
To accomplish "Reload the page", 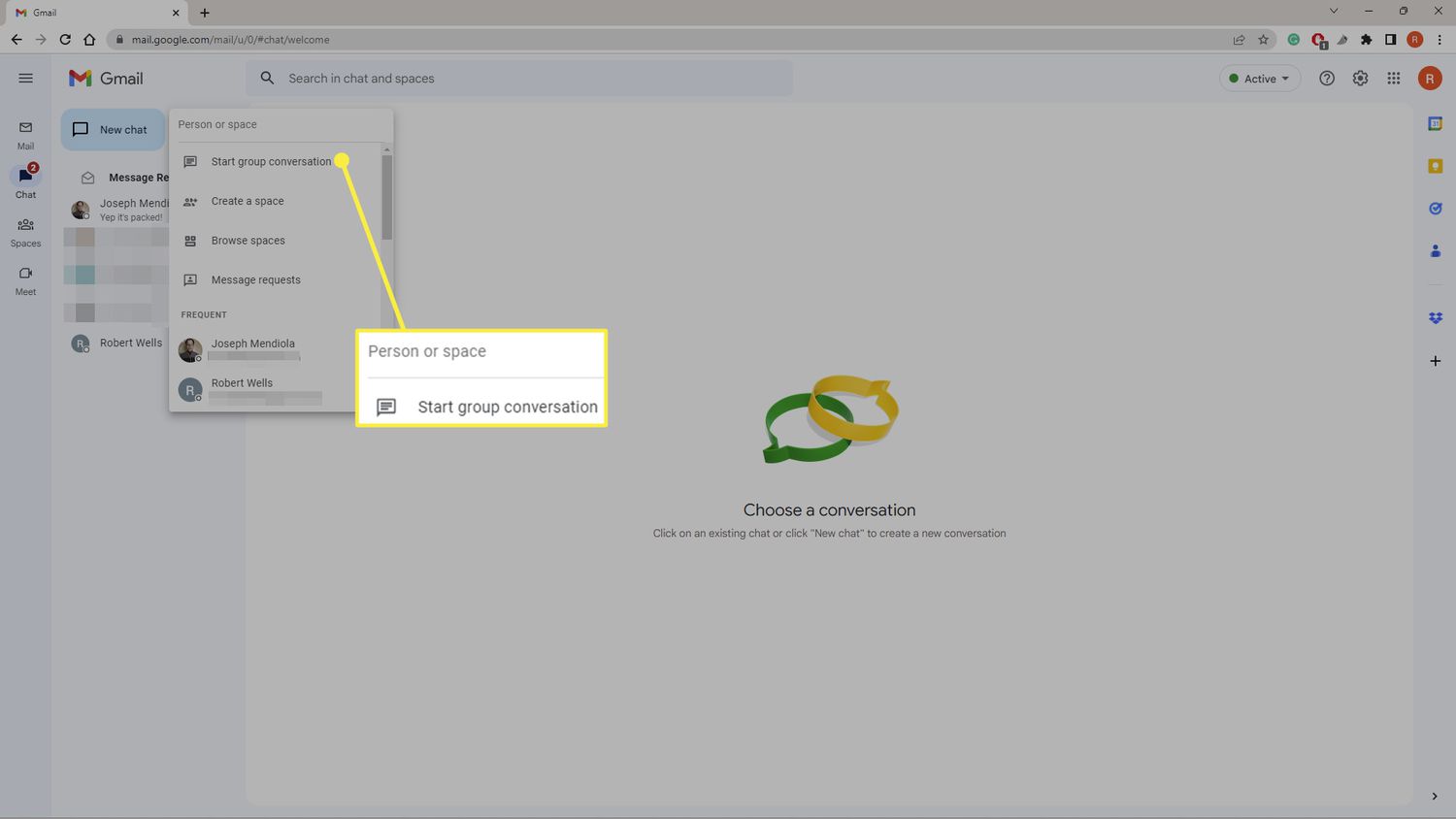I will click(x=65, y=40).
